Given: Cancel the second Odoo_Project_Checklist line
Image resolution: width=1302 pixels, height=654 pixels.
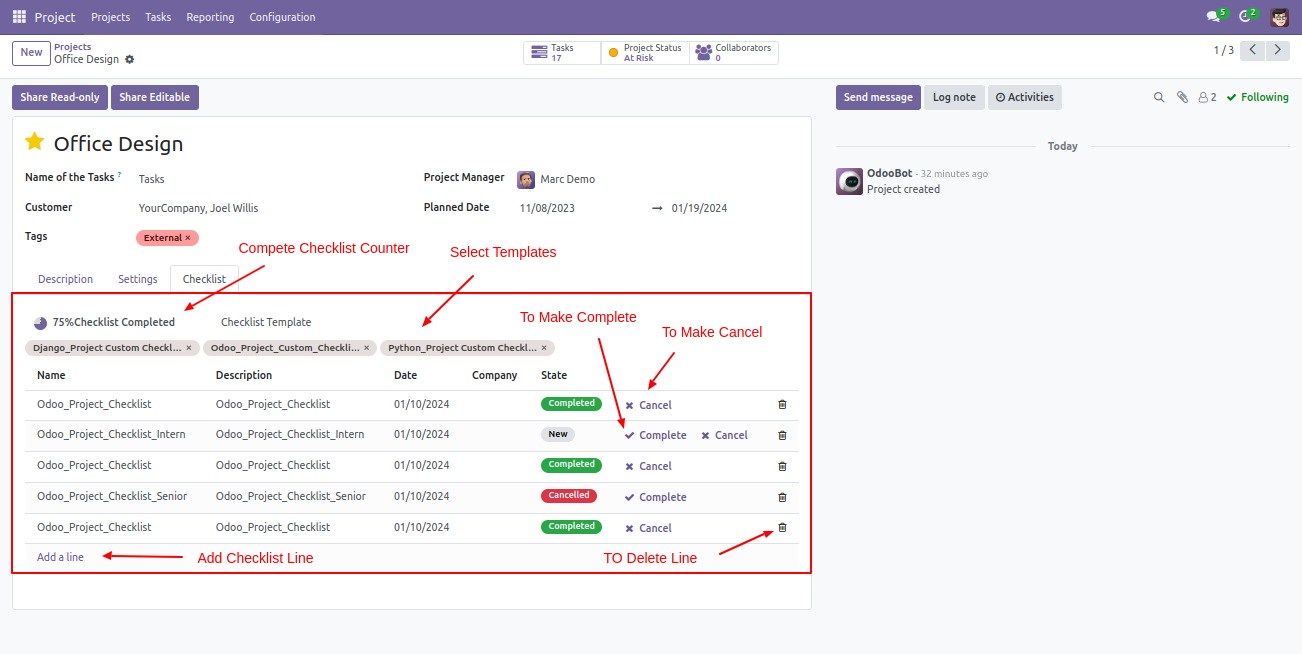Looking at the screenshot, I should pos(648,466).
